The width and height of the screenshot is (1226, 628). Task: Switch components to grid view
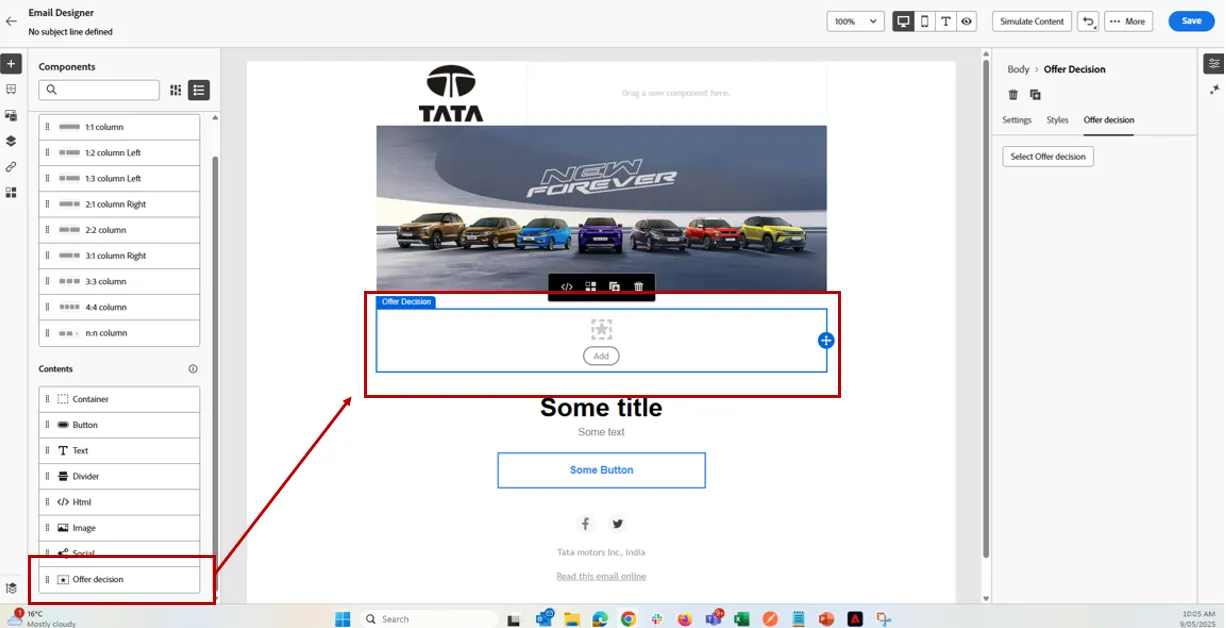(x=176, y=90)
